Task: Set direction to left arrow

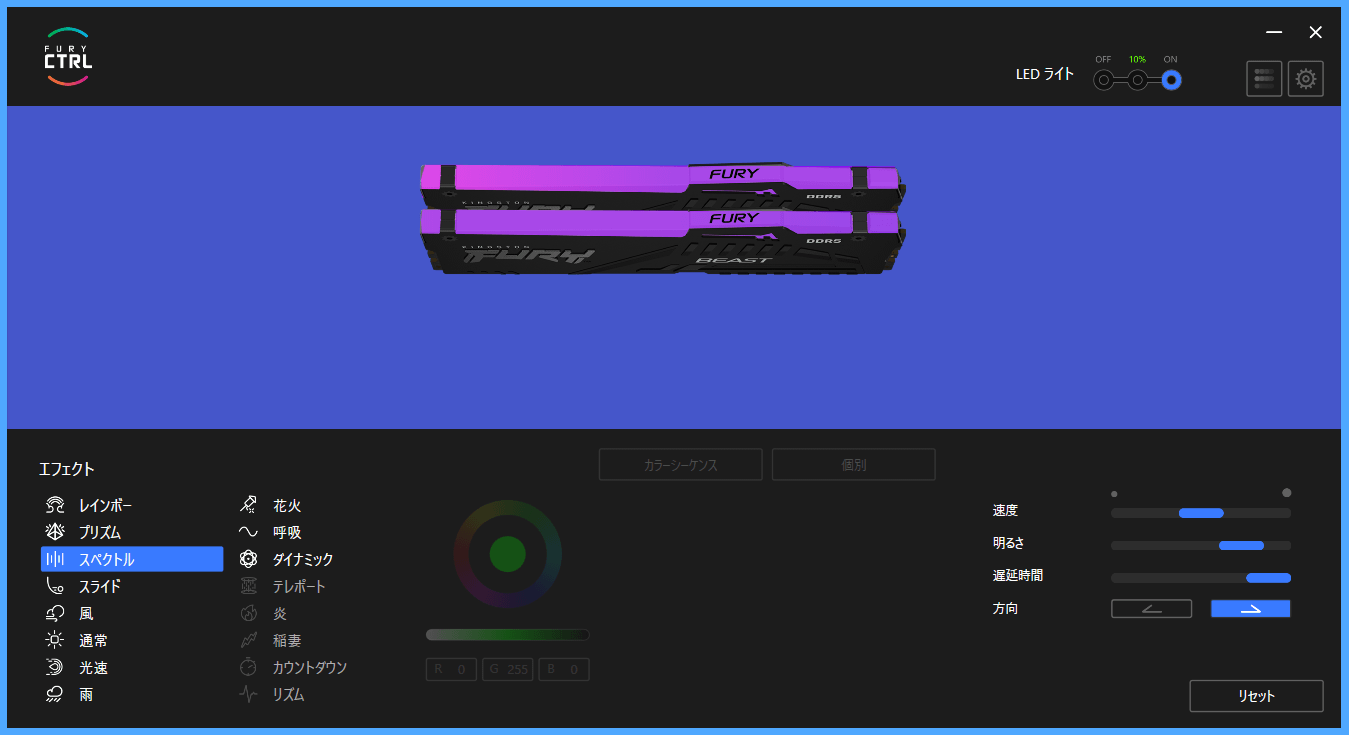Action: coord(1151,609)
